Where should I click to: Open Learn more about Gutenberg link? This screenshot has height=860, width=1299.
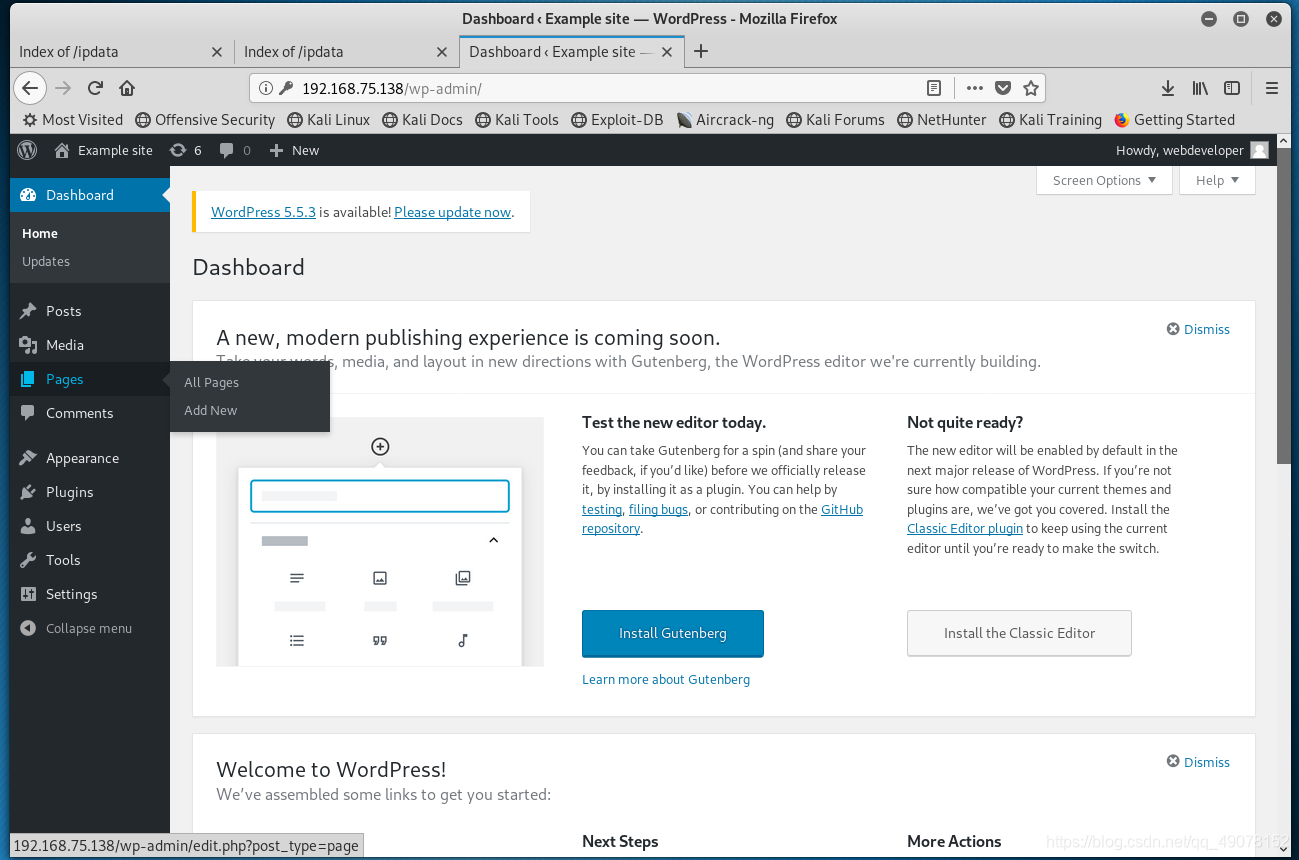(x=666, y=679)
